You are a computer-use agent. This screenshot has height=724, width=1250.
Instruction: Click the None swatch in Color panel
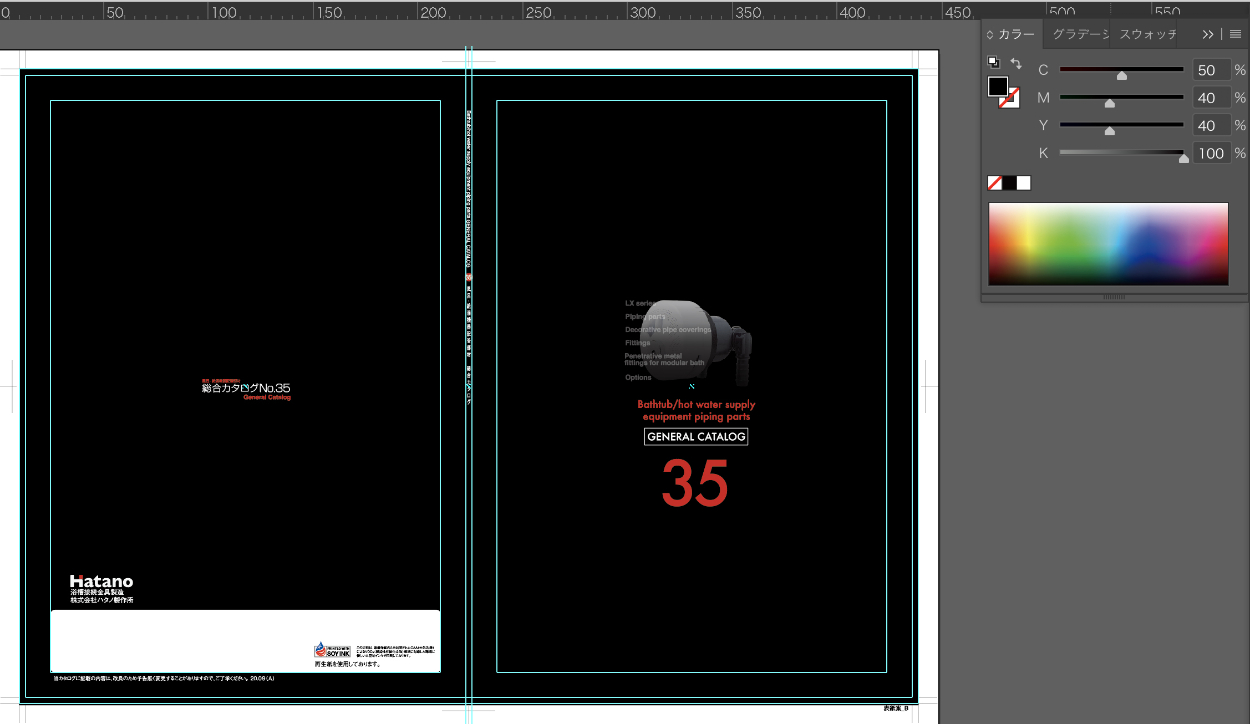pyautogui.click(x=995, y=183)
